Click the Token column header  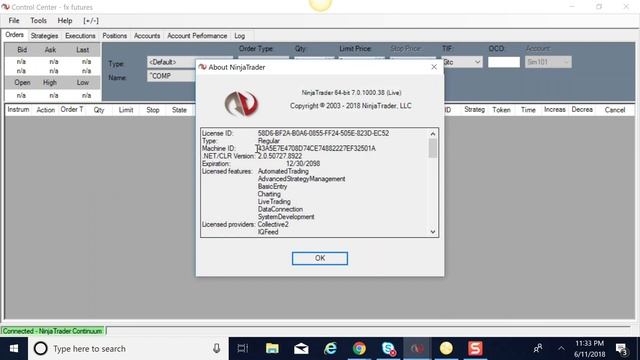[501, 110]
